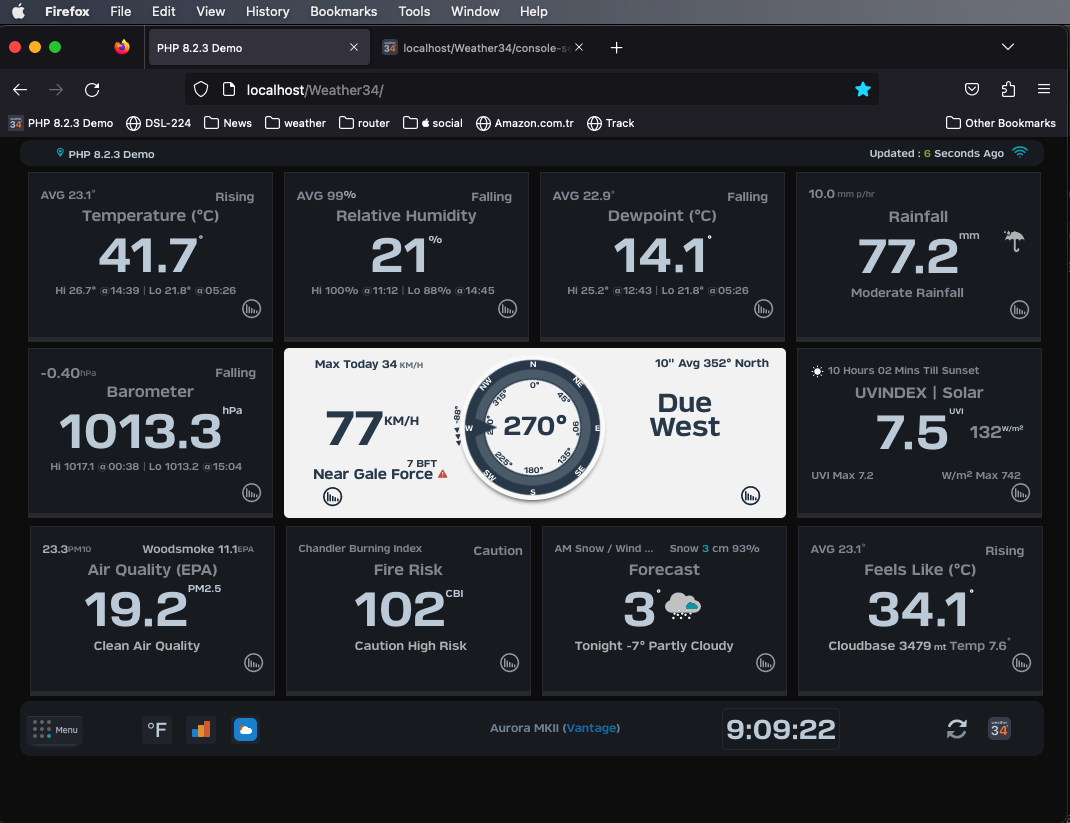The height and width of the screenshot is (823, 1070).
Task: Click the wind direction compass dial
Action: click(533, 428)
